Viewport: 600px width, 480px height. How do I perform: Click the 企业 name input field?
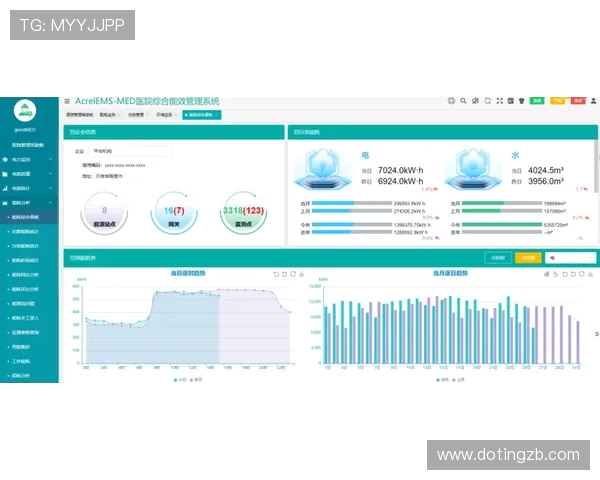pos(131,152)
